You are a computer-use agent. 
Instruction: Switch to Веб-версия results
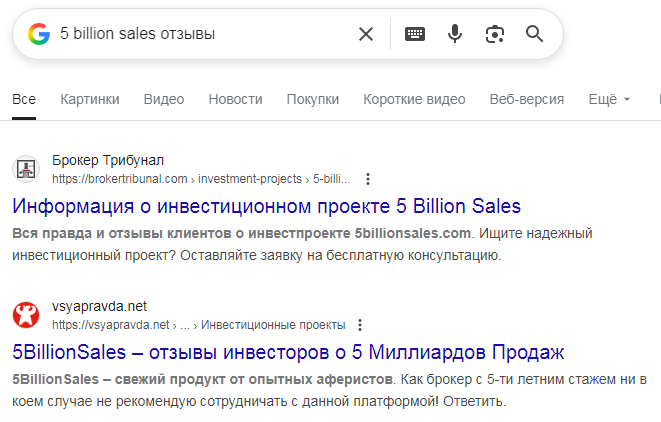tap(527, 99)
